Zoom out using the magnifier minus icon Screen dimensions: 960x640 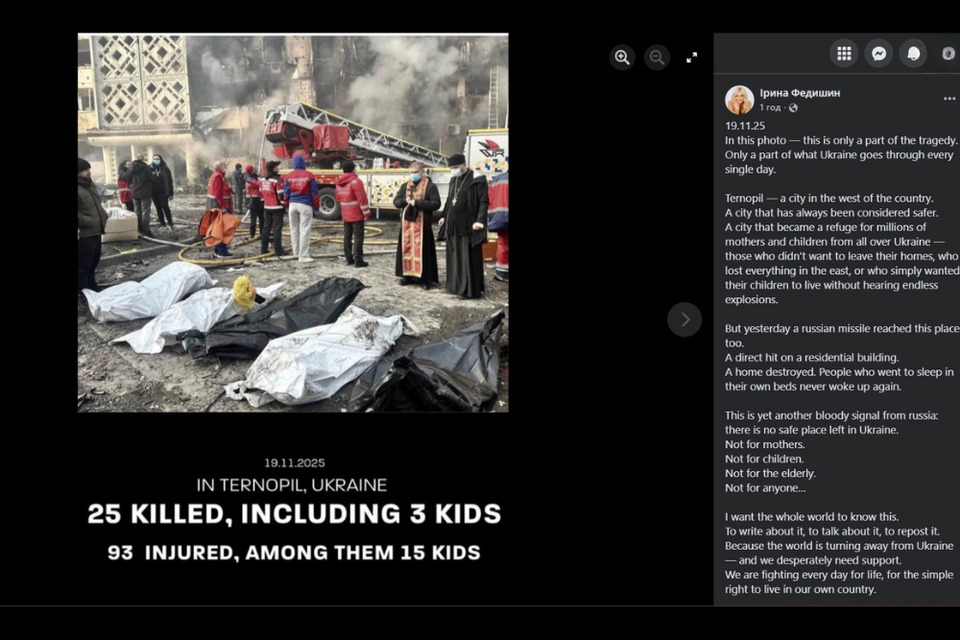[x=657, y=58]
